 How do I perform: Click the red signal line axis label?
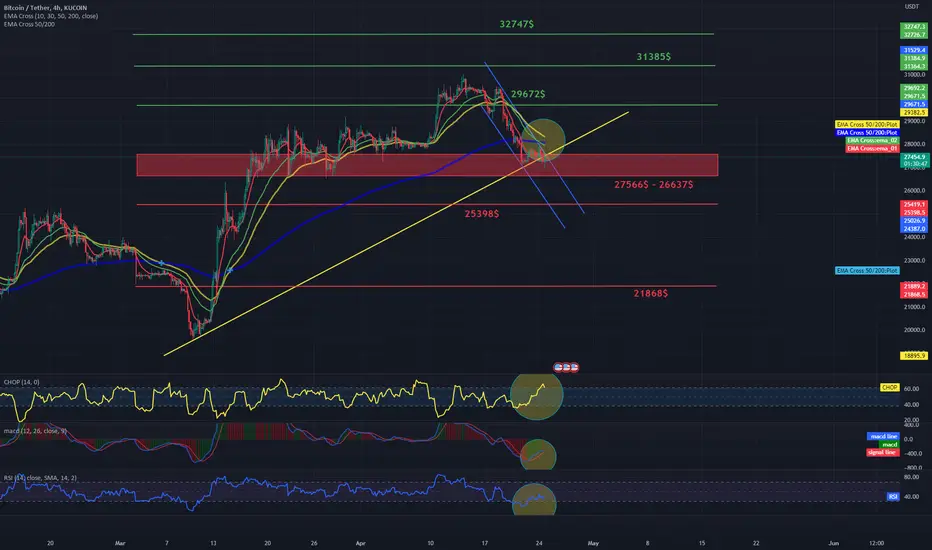coord(883,452)
